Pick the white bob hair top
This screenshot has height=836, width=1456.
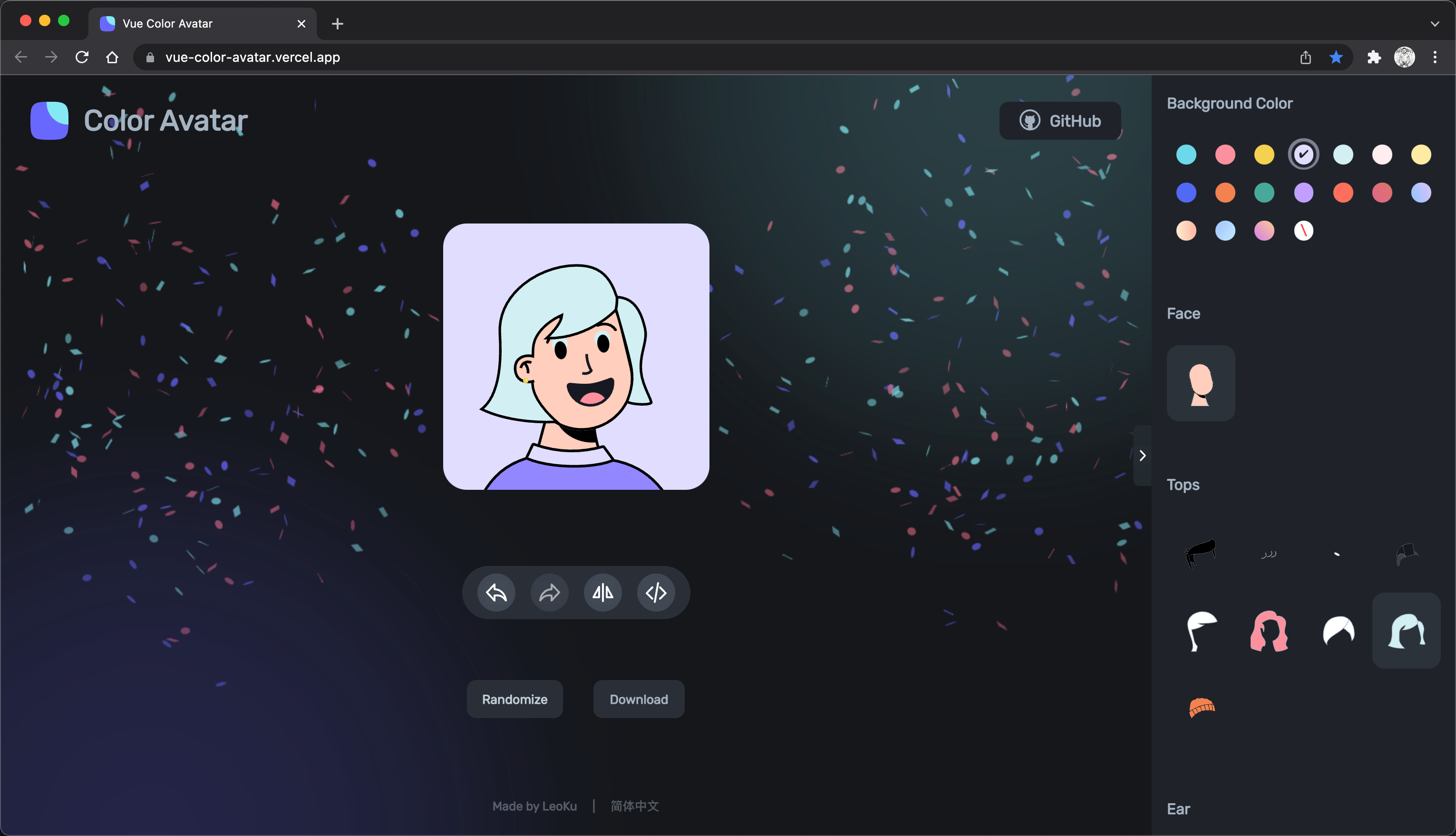1338,631
